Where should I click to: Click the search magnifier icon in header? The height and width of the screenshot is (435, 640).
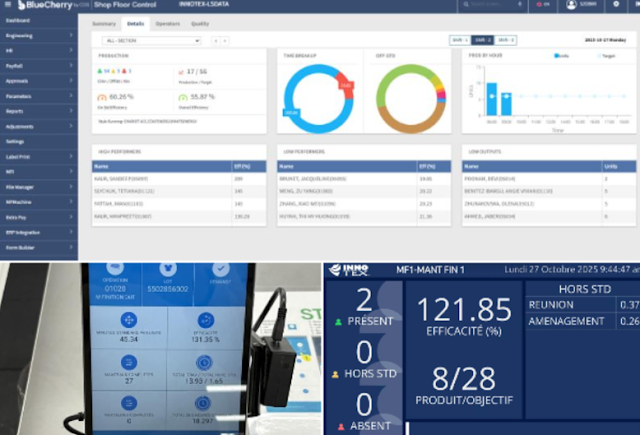[466, 4]
